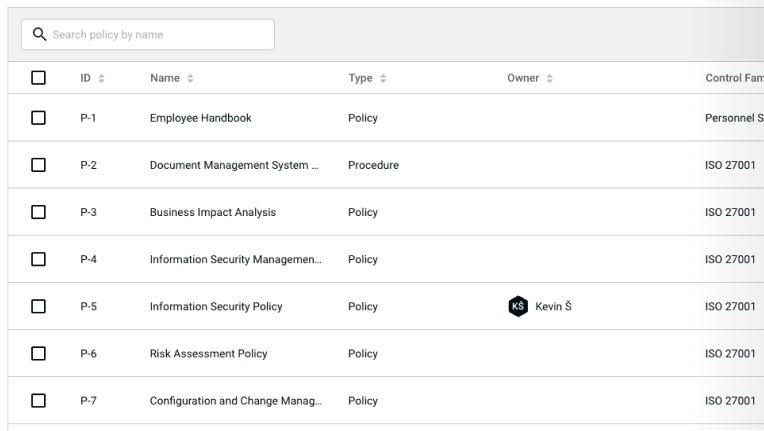Sort by ID column arrows
Viewport: 764px width, 431px height.
tap(102, 78)
